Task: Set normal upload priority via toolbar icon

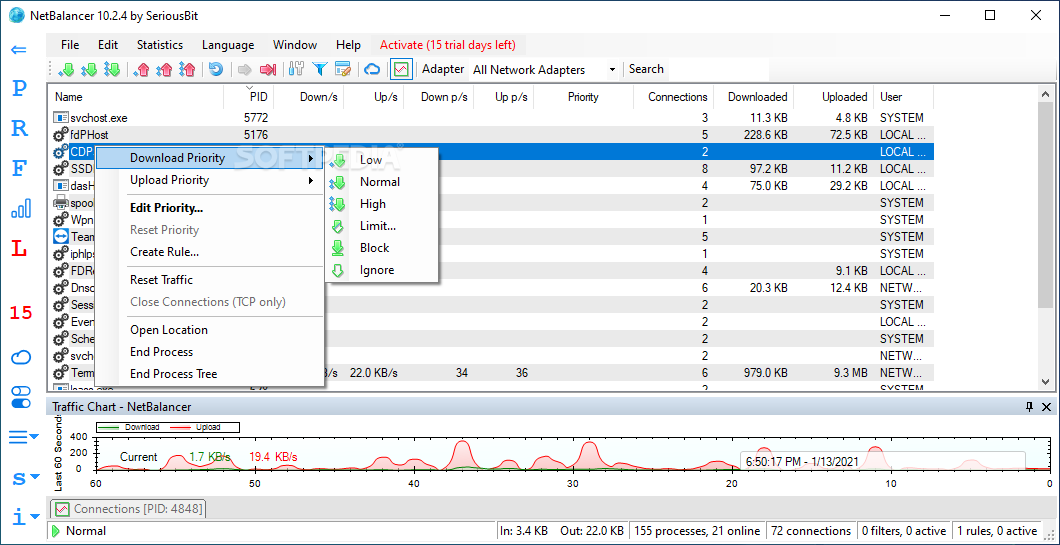Action: coord(164,69)
